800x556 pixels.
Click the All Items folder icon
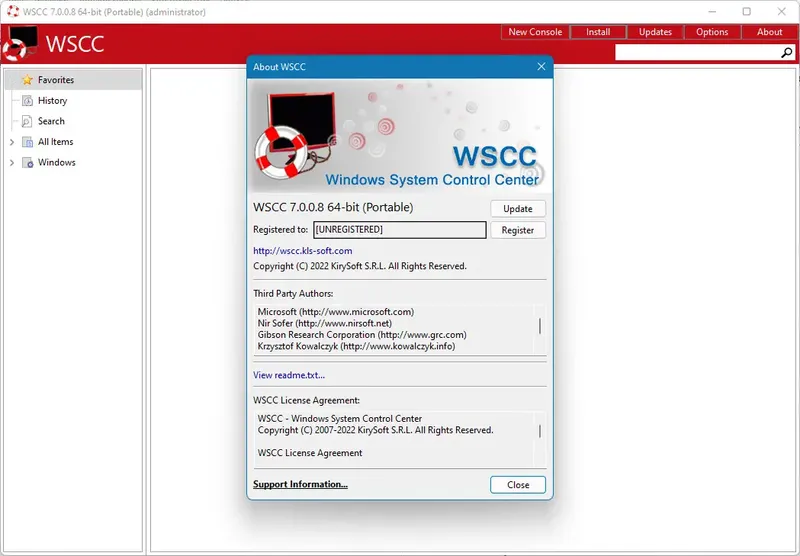[x=28, y=142]
